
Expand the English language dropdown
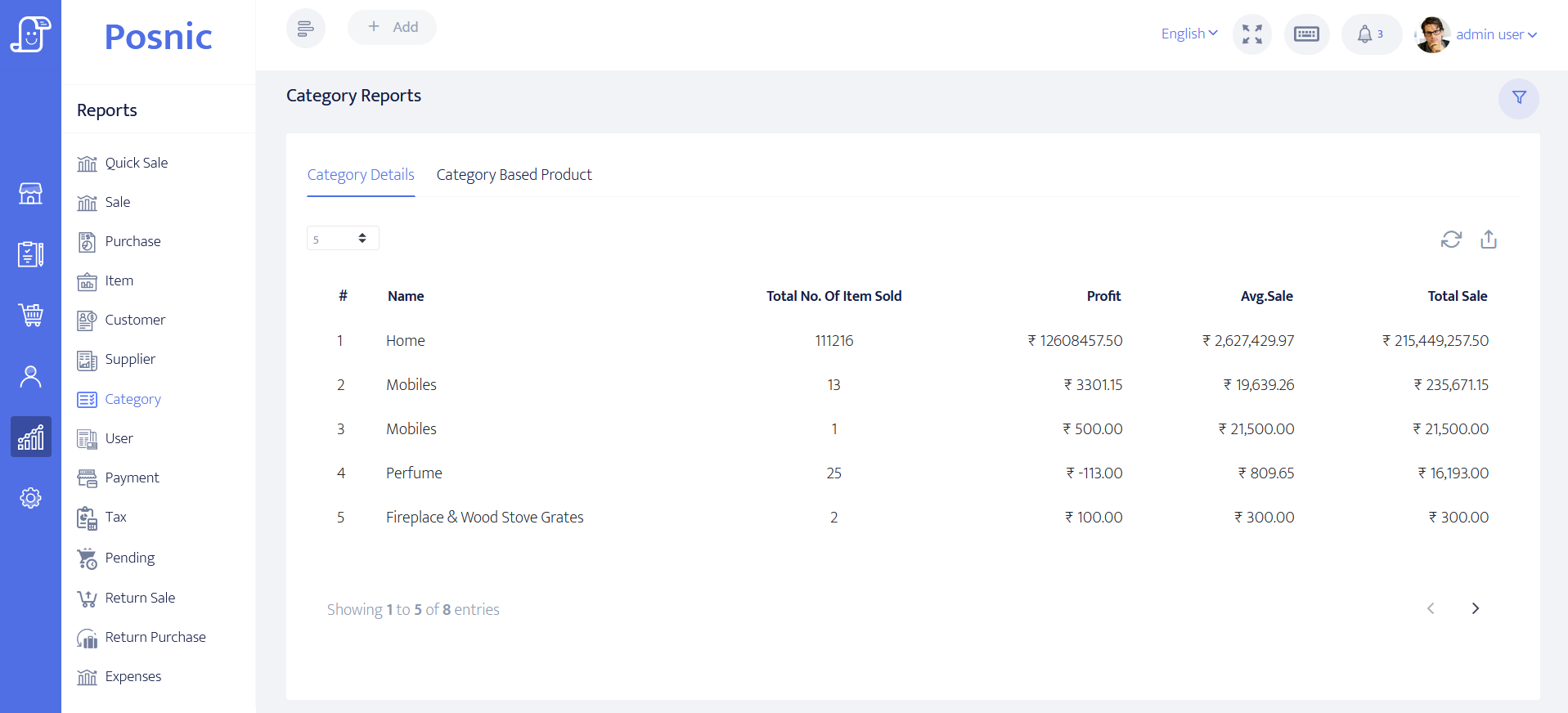pos(1188,34)
